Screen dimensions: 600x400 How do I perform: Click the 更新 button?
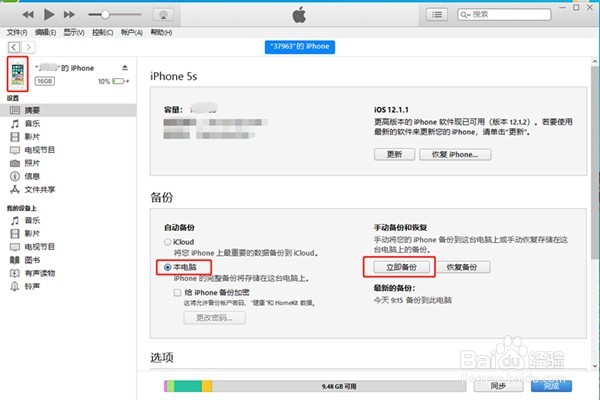tap(394, 154)
